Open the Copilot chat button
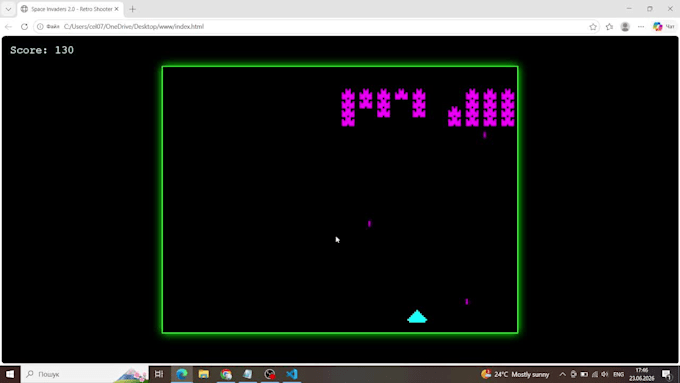This screenshot has width=680, height=383. (664, 27)
